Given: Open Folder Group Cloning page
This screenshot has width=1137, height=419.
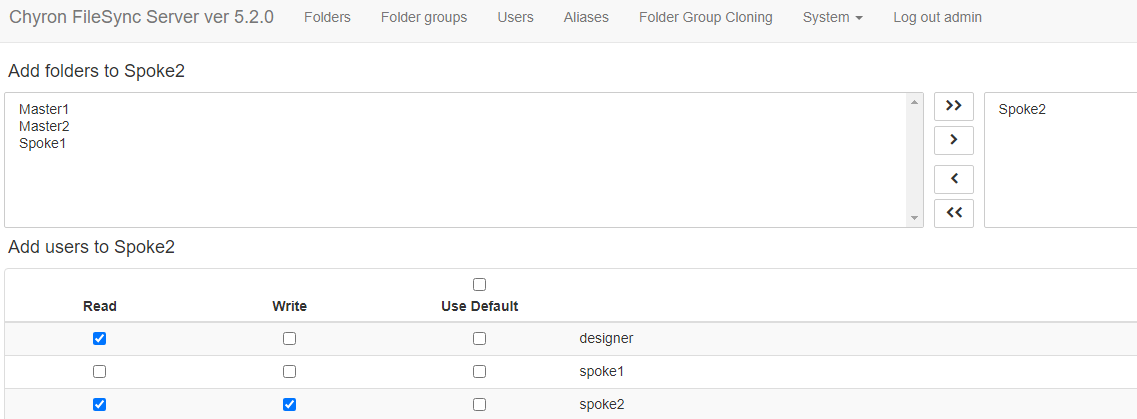Looking at the screenshot, I should [705, 18].
